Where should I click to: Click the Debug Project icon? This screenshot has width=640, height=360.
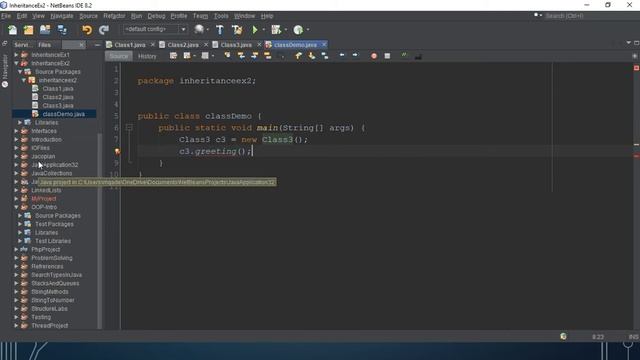point(276,30)
